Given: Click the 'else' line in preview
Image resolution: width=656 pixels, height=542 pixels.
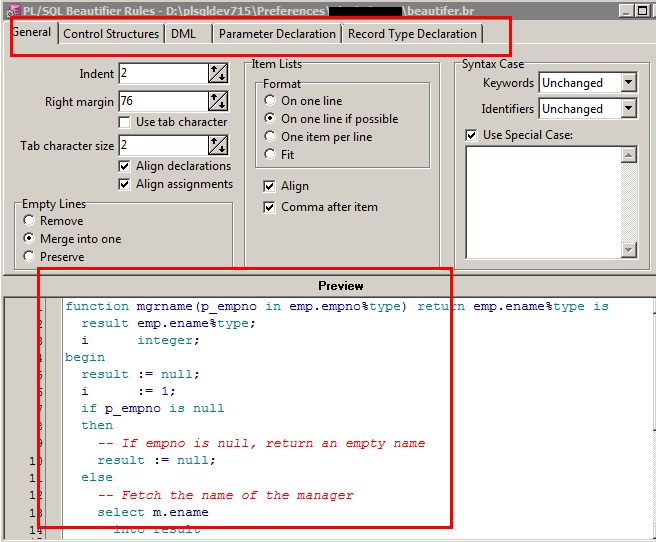Looking at the screenshot, I should click(97, 477).
